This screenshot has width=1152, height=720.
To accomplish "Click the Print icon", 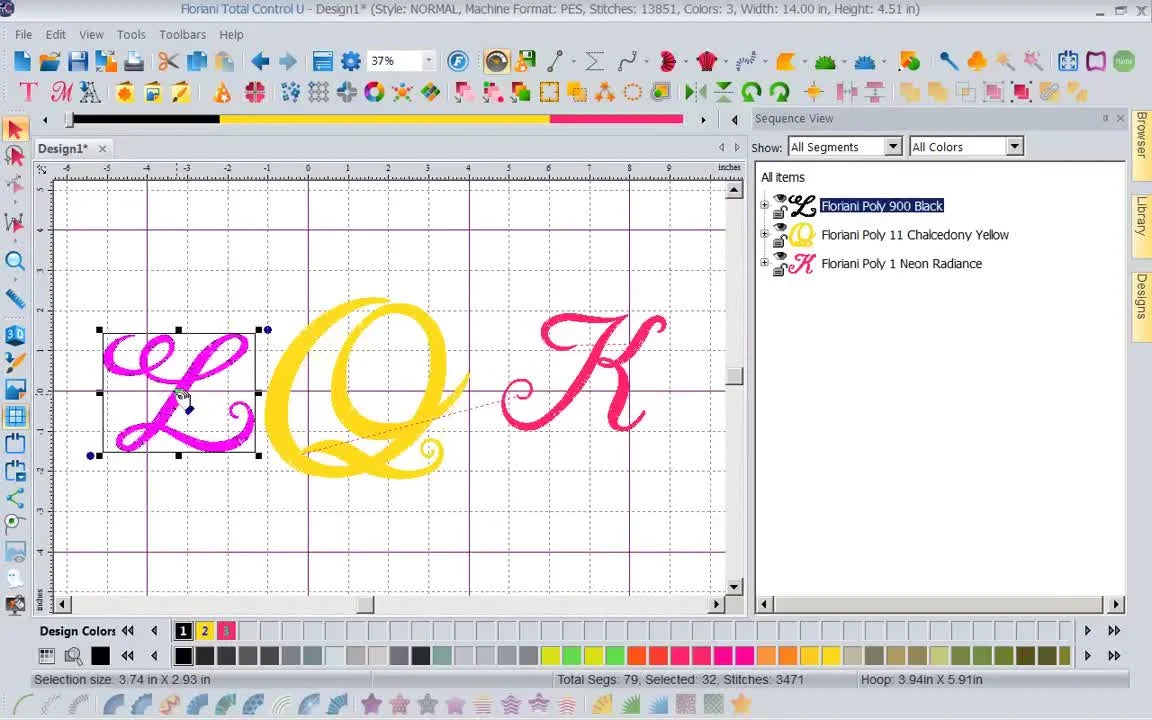I will click(x=133, y=61).
